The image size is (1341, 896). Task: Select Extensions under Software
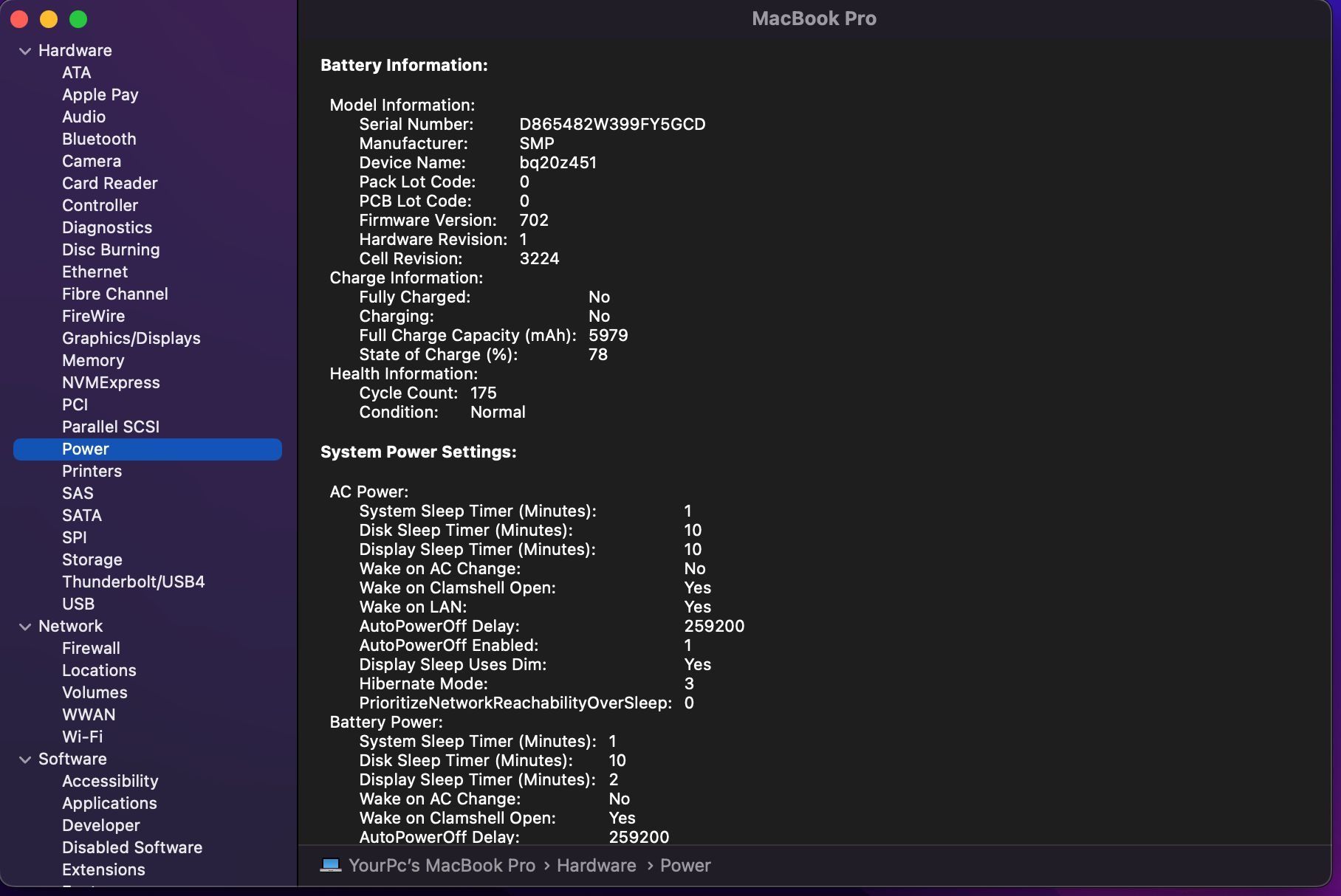(103, 869)
